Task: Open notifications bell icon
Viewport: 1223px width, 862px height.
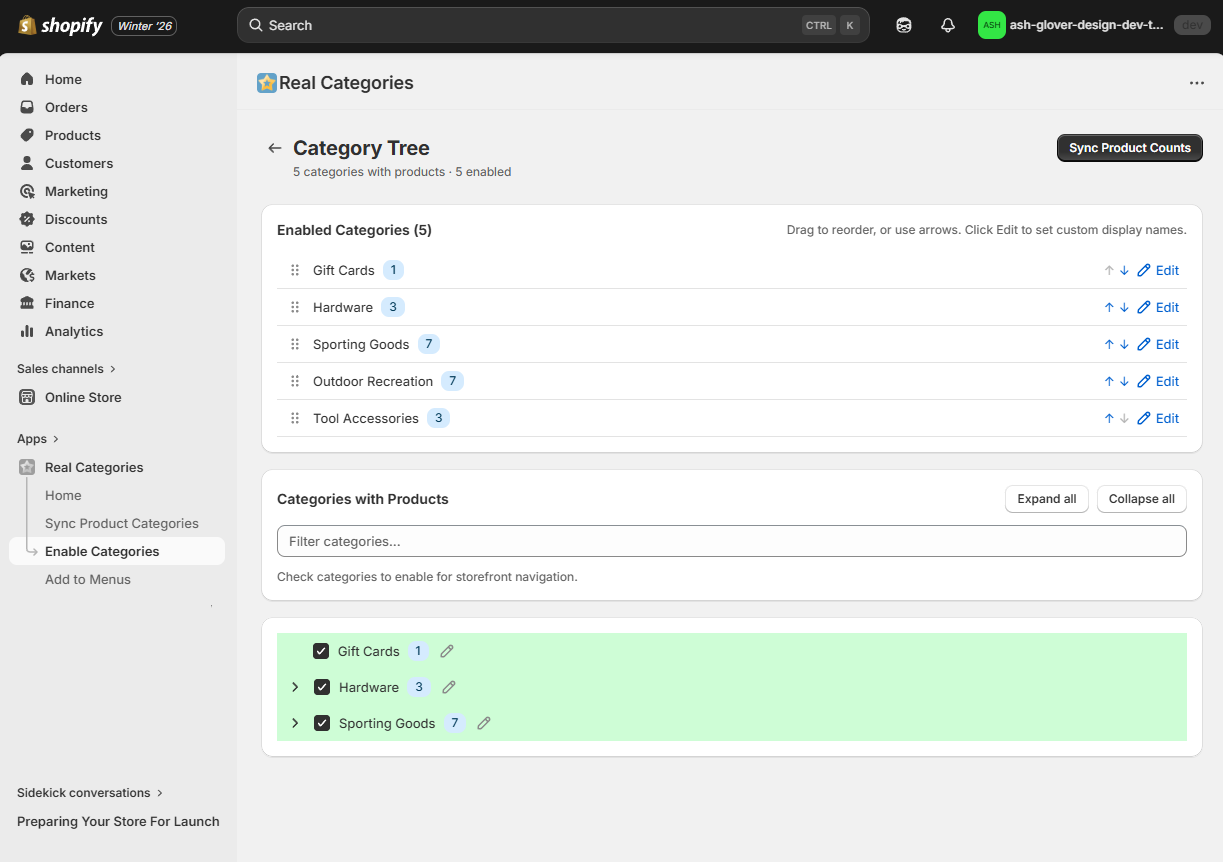Action: pyautogui.click(x=947, y=25)
